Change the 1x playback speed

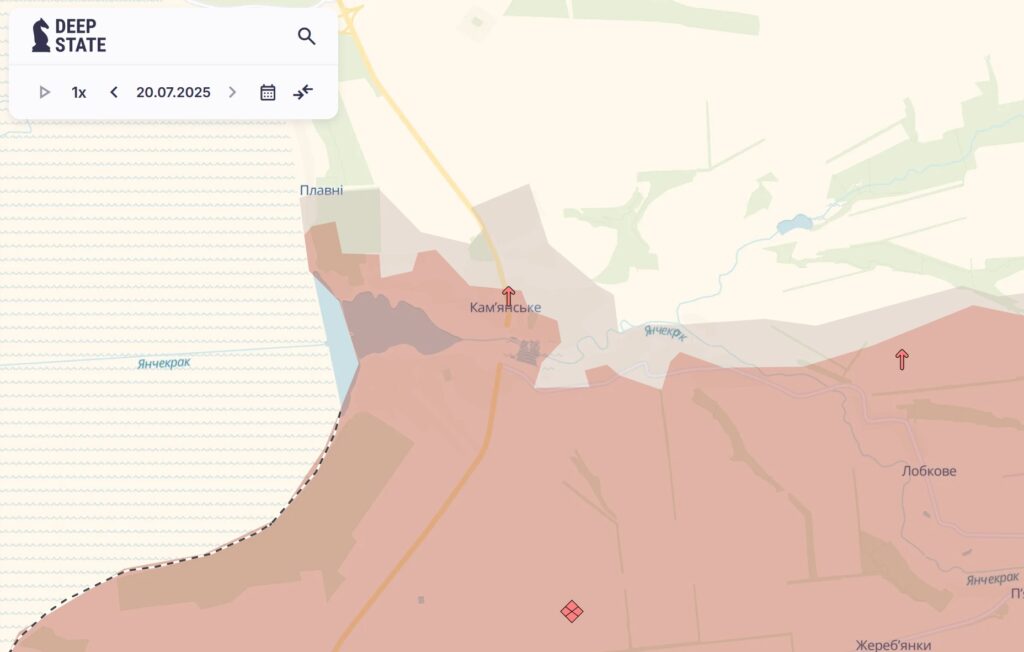(x=79, y=92)
